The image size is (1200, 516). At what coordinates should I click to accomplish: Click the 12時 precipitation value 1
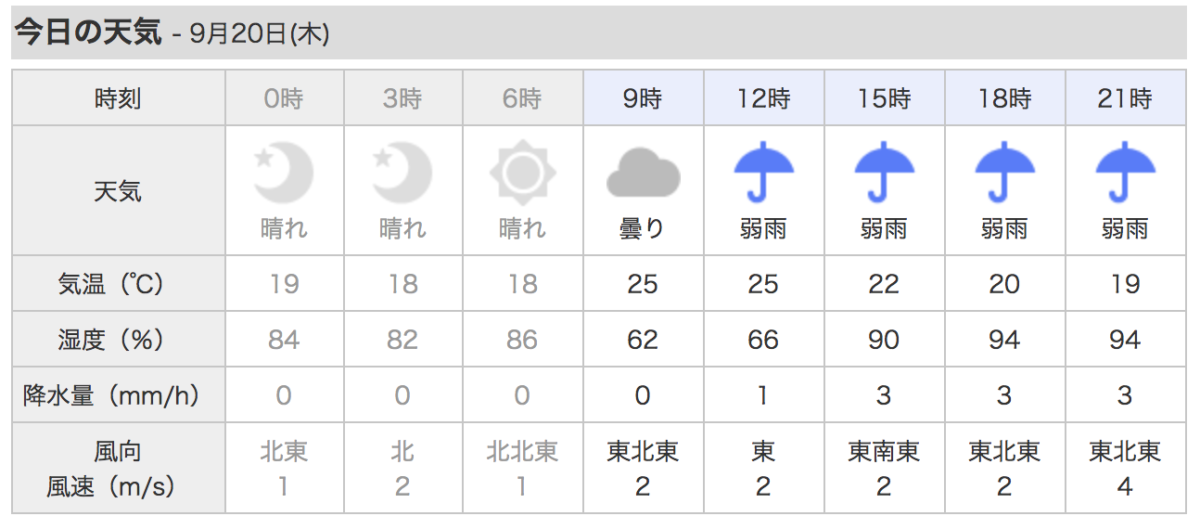763,396
